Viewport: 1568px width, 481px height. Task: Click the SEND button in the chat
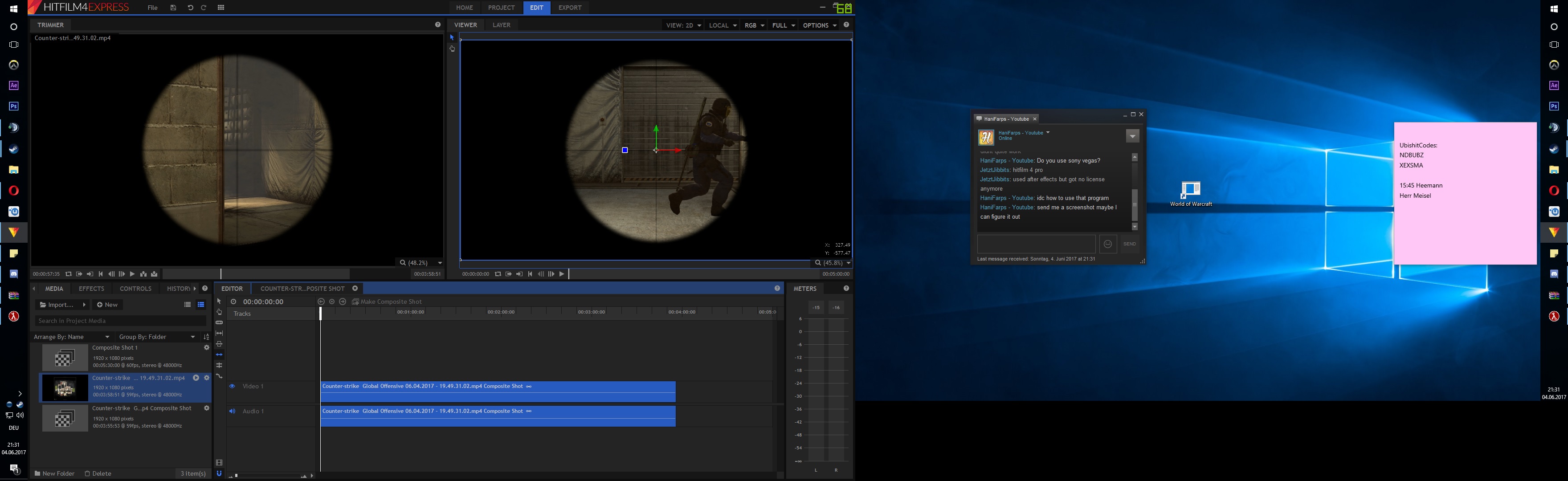(1130, 244)
